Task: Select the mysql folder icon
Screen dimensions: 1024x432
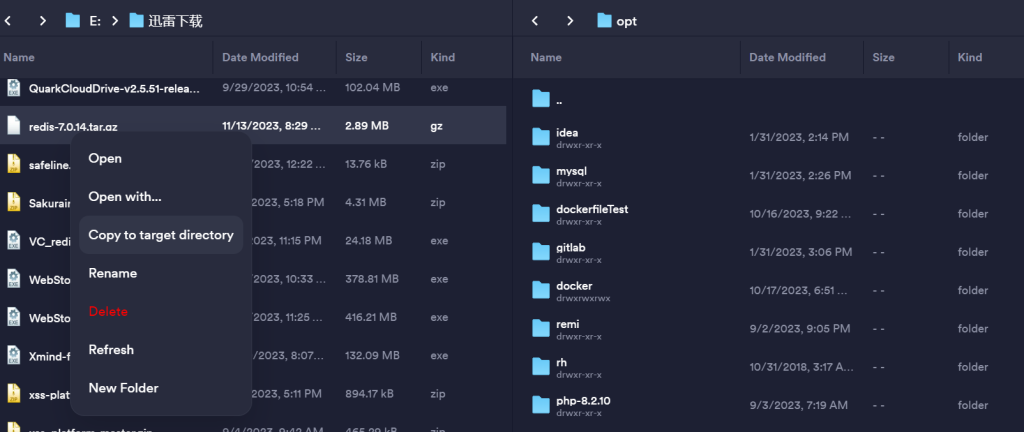Action: (x=541, y=176)
